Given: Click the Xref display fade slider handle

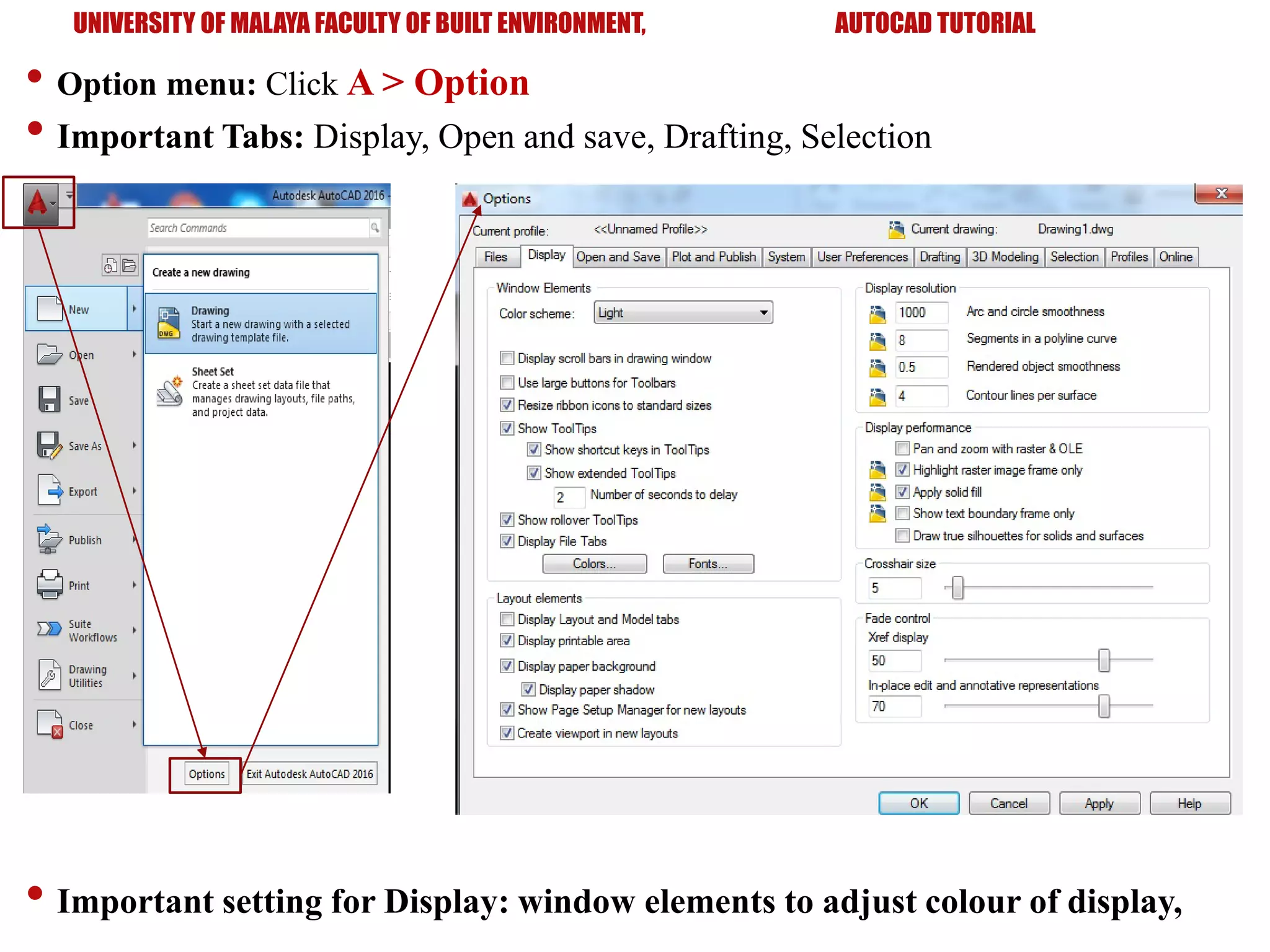Looking at the screenshot, I should click(1104, 660).
